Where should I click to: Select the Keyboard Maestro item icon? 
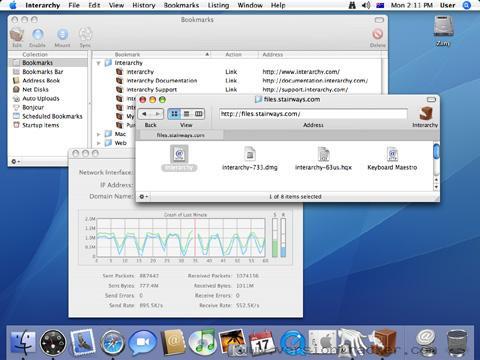392,154
